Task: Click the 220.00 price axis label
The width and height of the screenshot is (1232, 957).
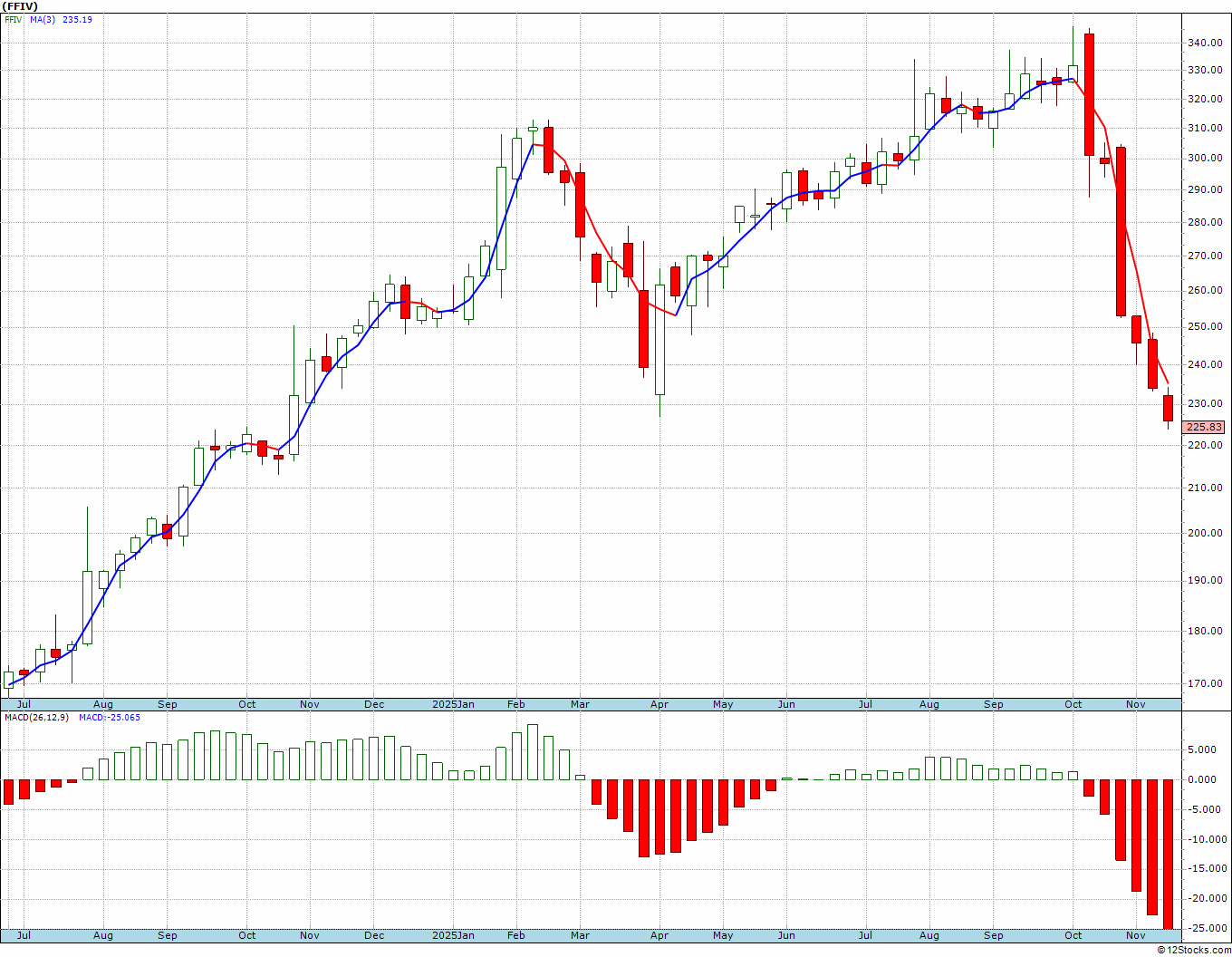Action: coord(1204,445)
